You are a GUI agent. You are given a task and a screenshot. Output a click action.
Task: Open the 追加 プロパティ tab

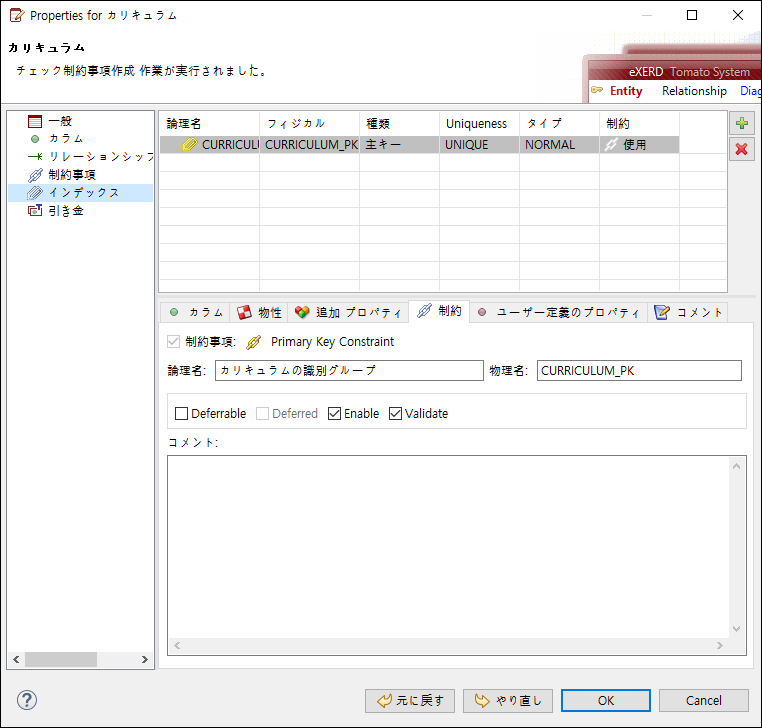[x=348, y=312]
